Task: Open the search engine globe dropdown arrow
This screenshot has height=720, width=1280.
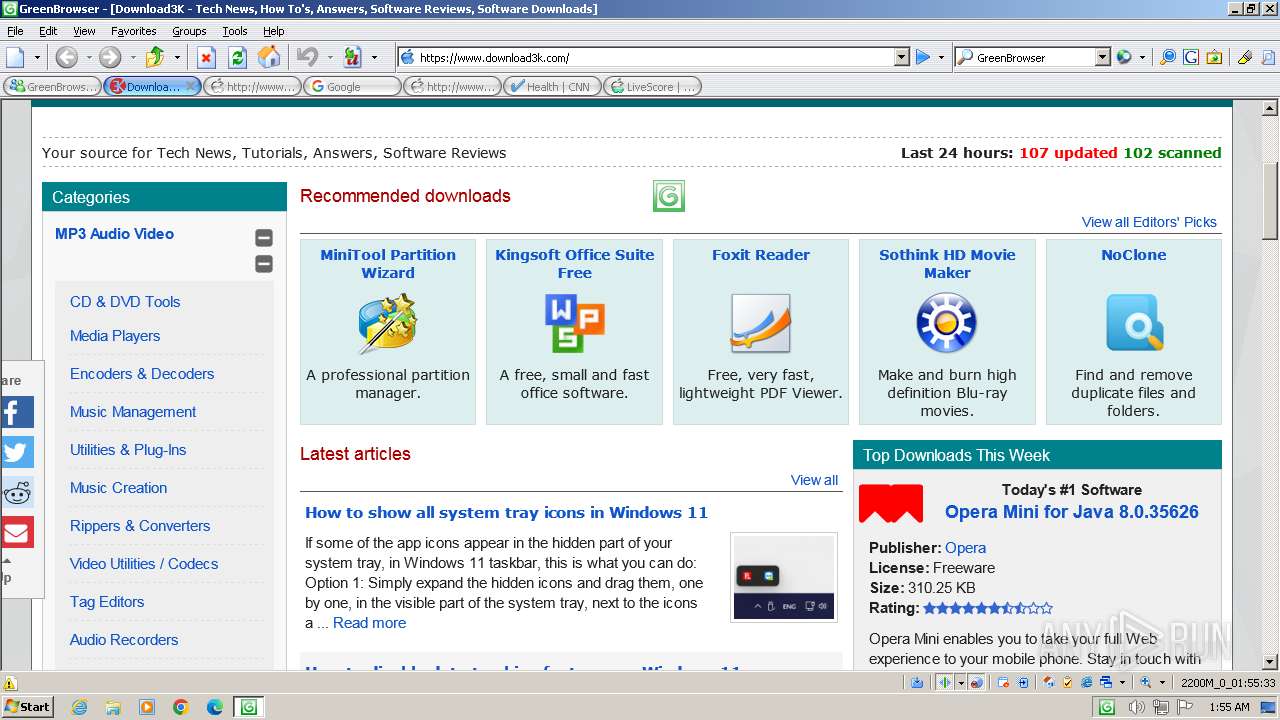Action: click(1142, 58)
